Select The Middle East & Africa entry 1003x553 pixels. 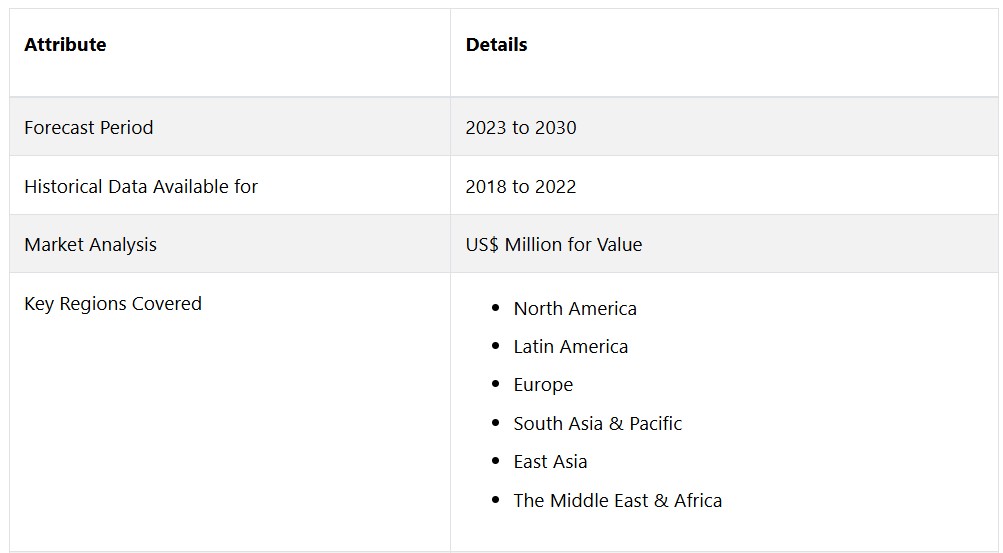[x=617, y=501]
